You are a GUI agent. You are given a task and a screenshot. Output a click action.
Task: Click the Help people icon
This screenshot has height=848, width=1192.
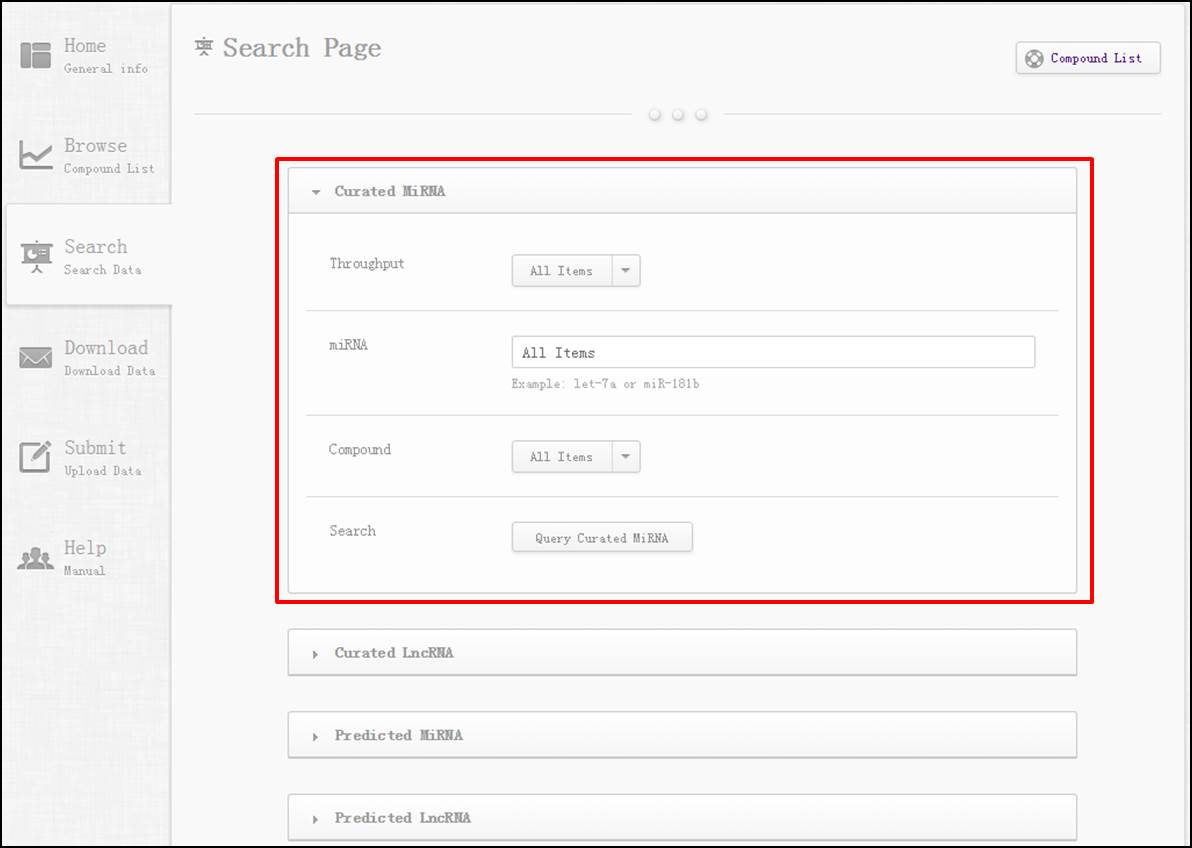click(x=36, y=558)
